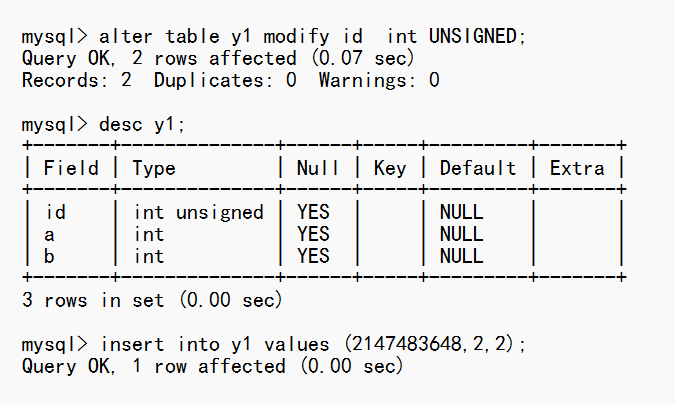Click the 'Default' column header
The width and height of the screenshot is (675, 405).
pyautogui.click(x=478, y=168)
